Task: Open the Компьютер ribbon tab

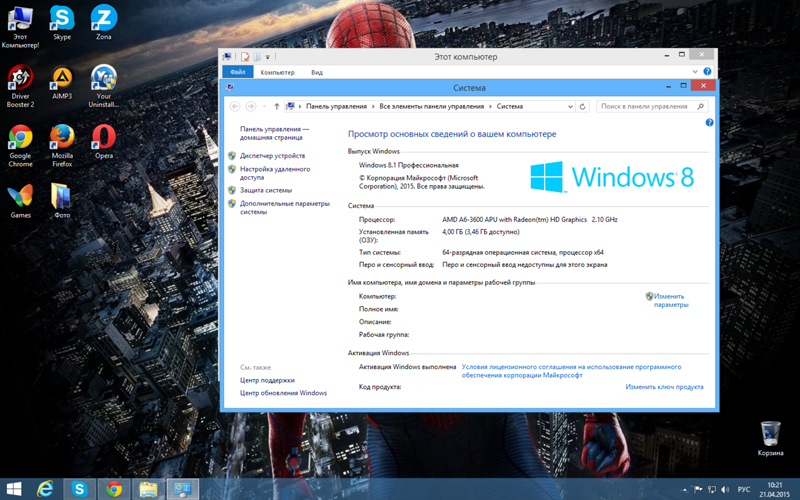Action: pyautogui.click(x=278, y=72)
